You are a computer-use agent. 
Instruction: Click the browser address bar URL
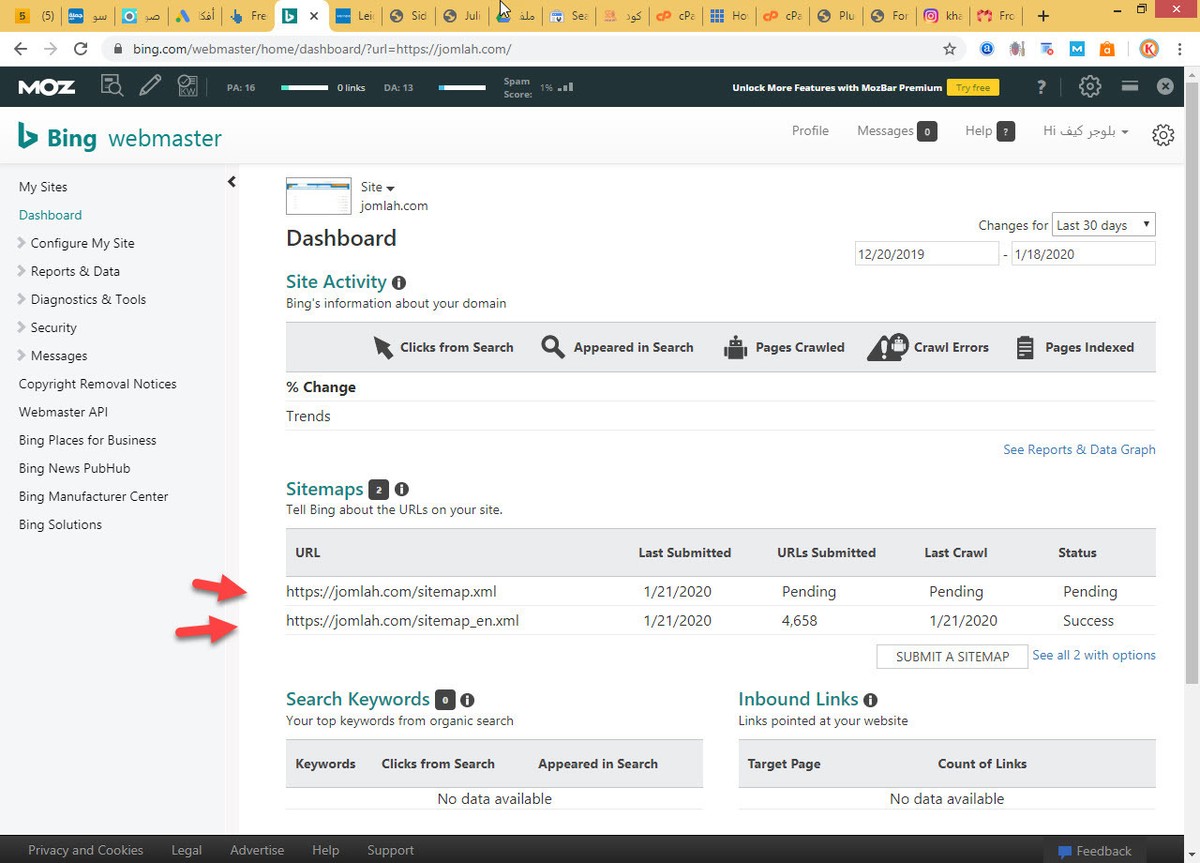[x=322, y=48]
